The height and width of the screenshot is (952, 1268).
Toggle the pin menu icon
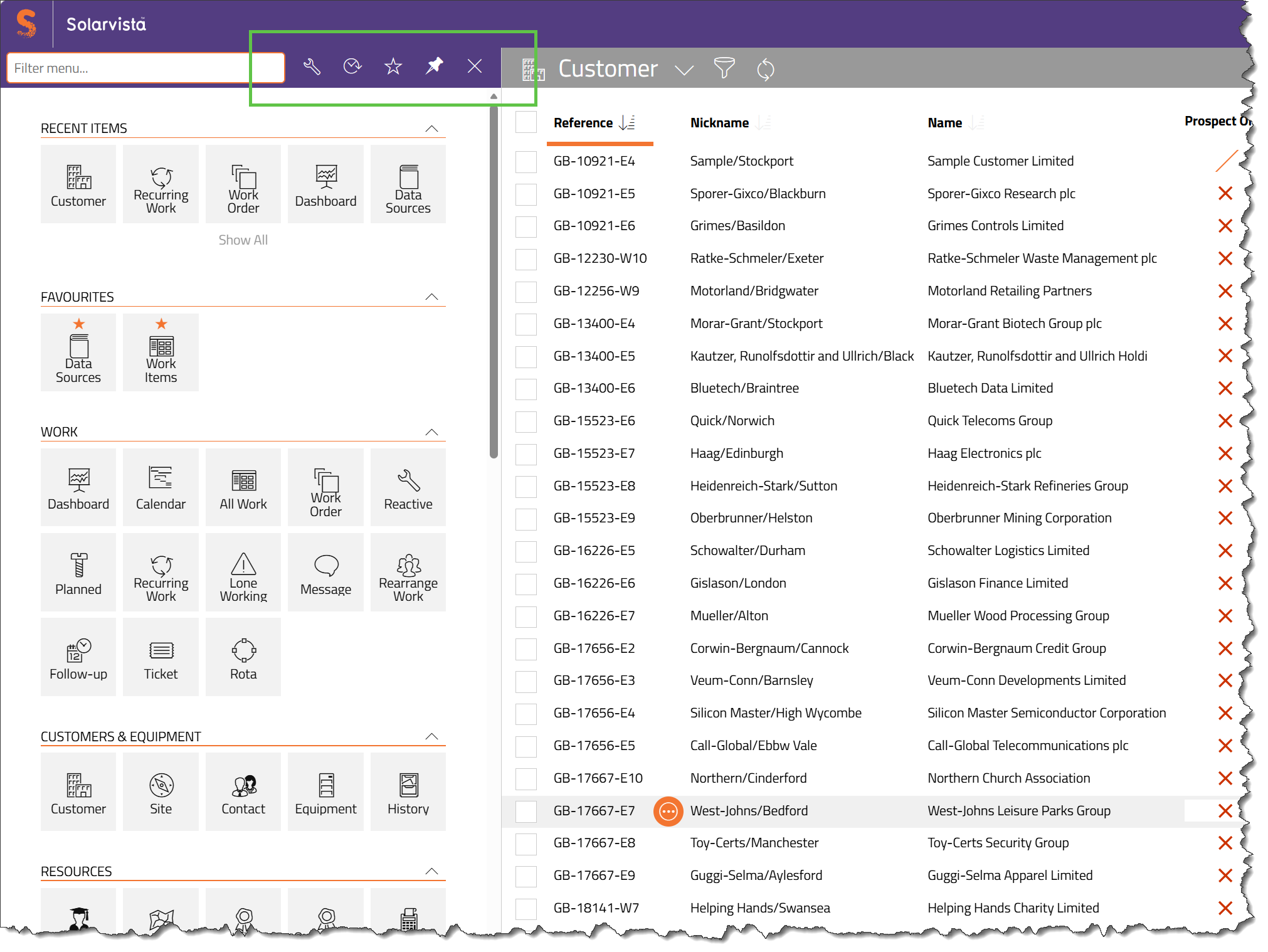pos(434,66)
